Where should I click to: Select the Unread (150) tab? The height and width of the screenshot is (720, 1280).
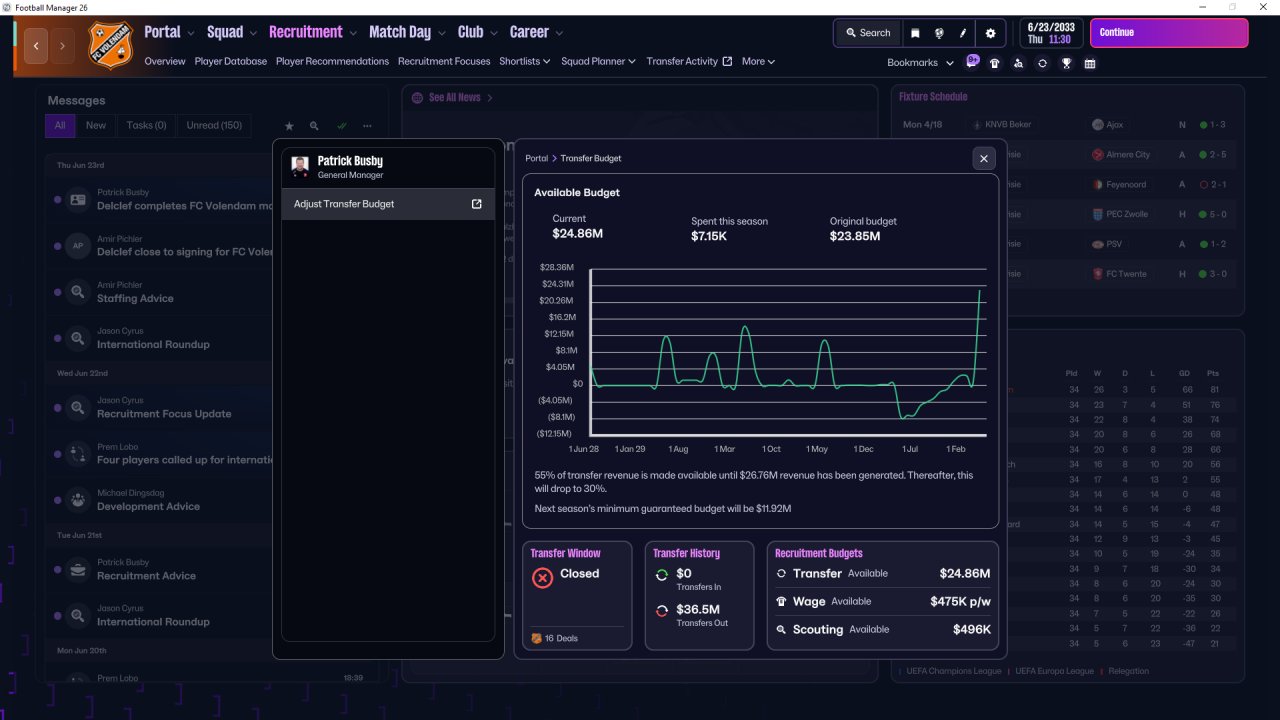214,126
